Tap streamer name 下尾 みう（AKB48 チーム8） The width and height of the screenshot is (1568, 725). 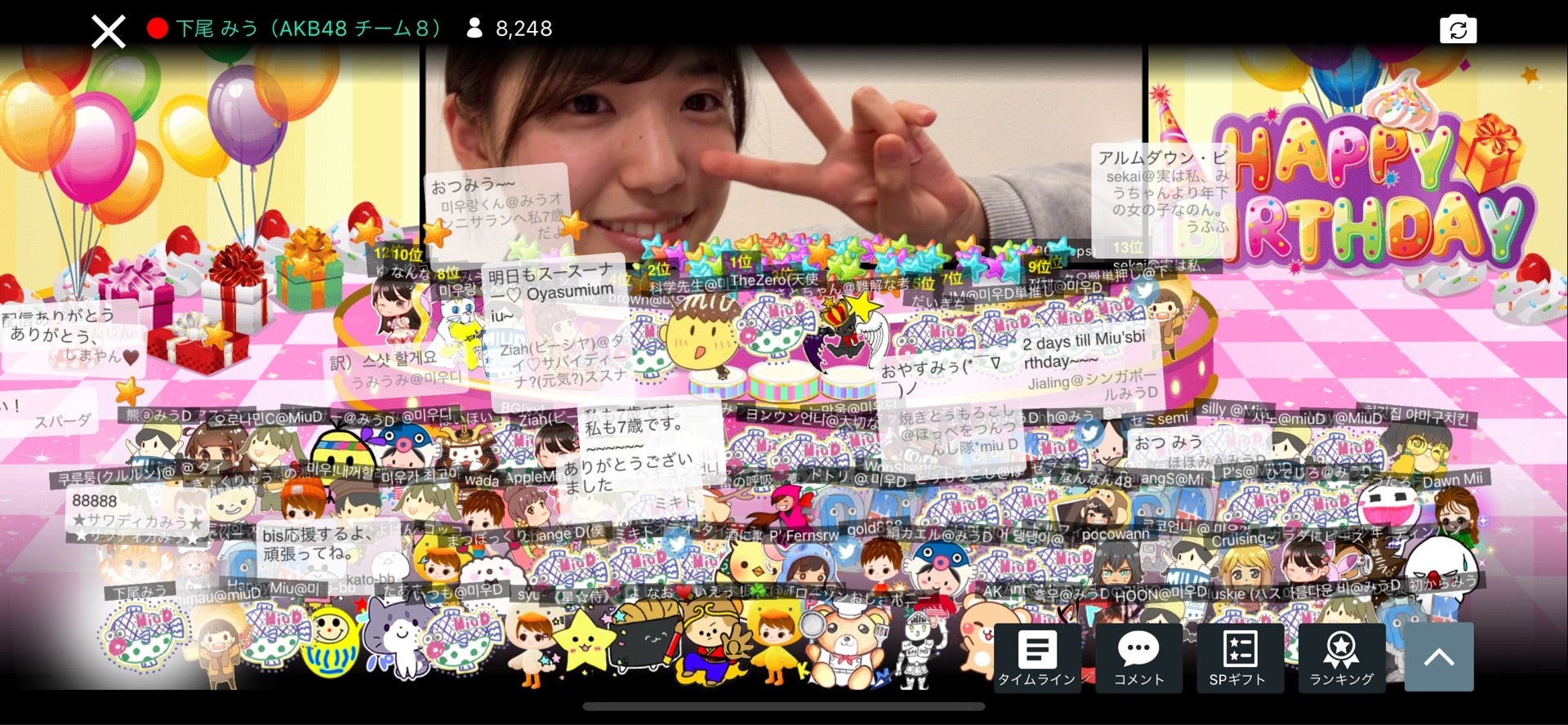[309, 29]
